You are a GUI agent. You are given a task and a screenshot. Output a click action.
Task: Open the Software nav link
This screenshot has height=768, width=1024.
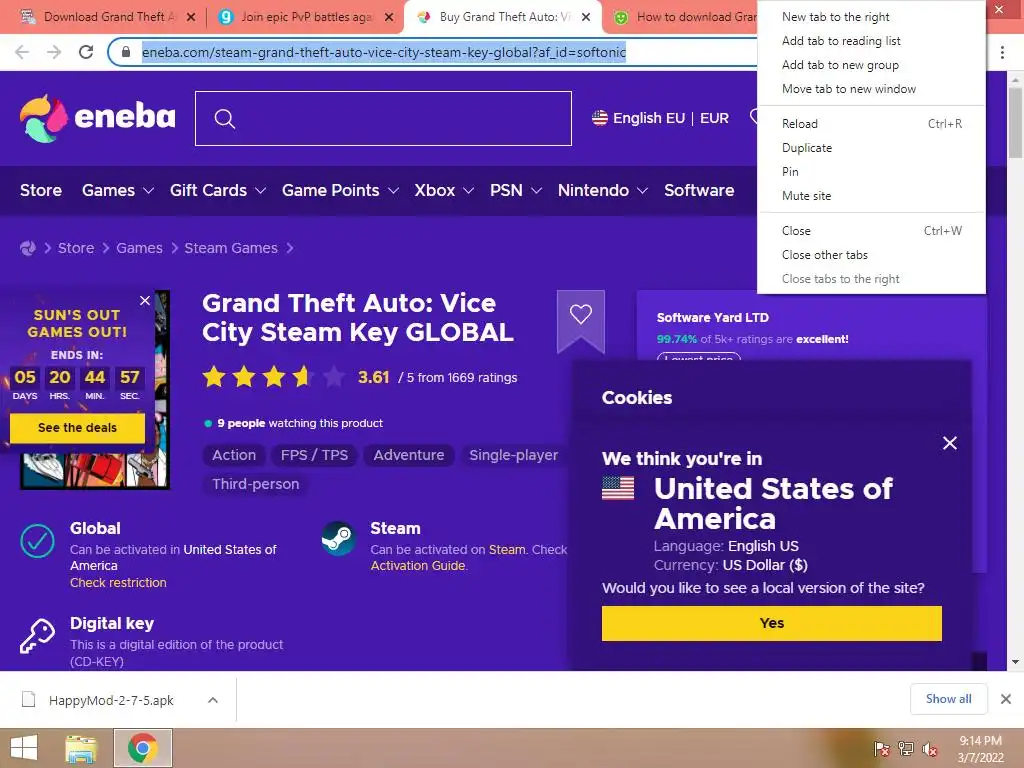699,191
